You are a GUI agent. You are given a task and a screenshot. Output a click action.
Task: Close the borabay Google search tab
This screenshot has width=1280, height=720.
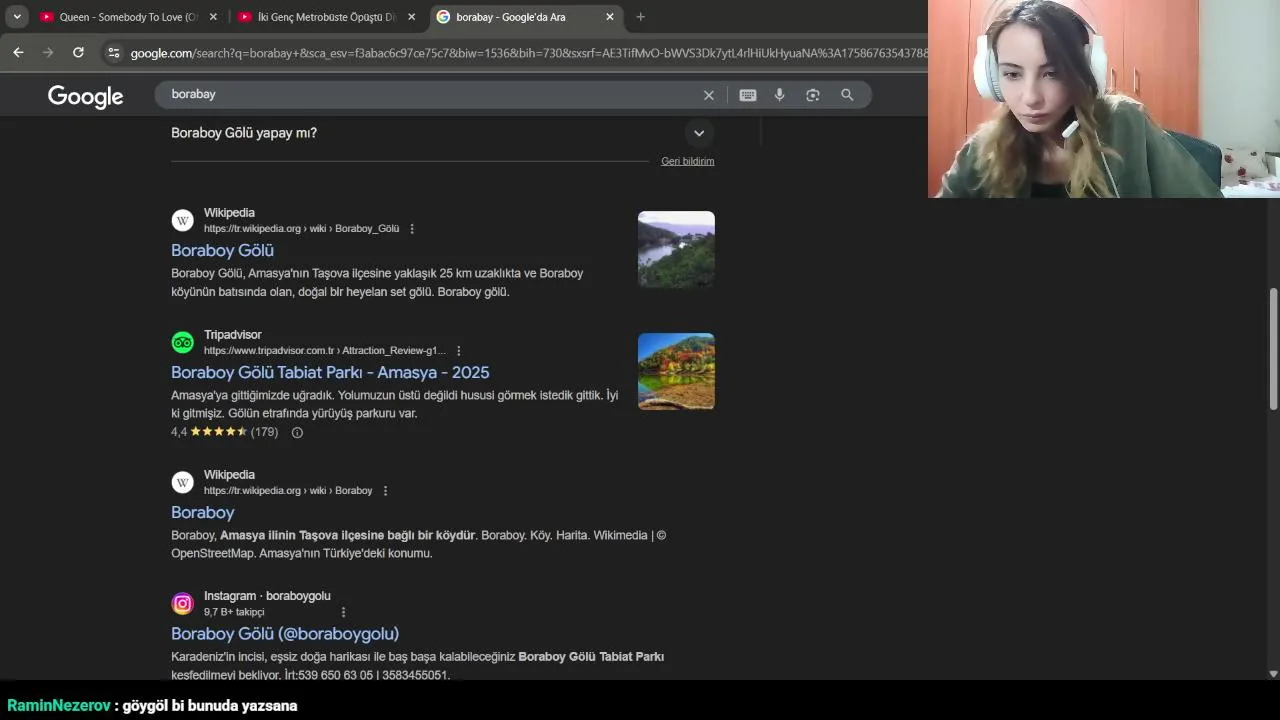click(610, 17)
